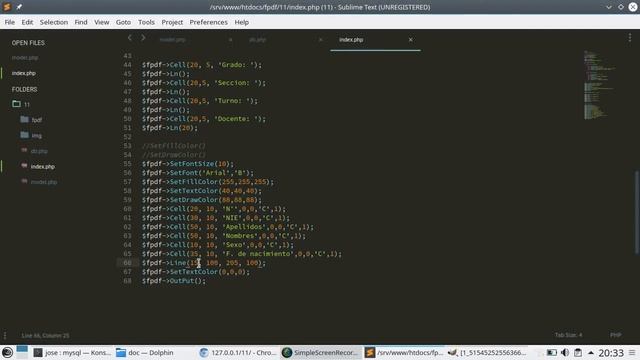The width and height of the screenshot is (640, 360).
Task: Click the editor vertical scrollbar
Action: coord(636,212)
